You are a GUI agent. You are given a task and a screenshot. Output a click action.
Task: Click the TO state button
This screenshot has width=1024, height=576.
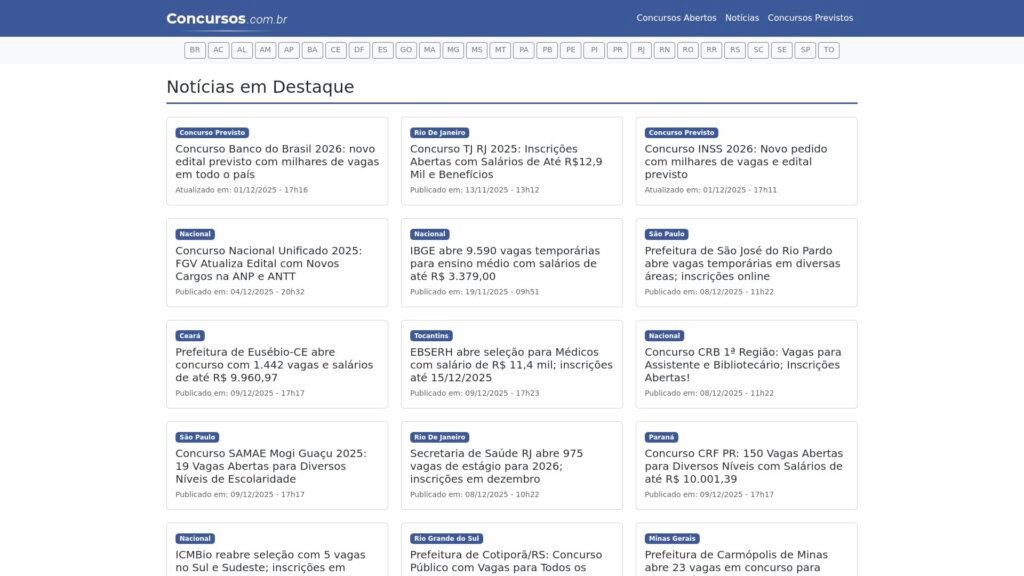[x=828, y=50]
